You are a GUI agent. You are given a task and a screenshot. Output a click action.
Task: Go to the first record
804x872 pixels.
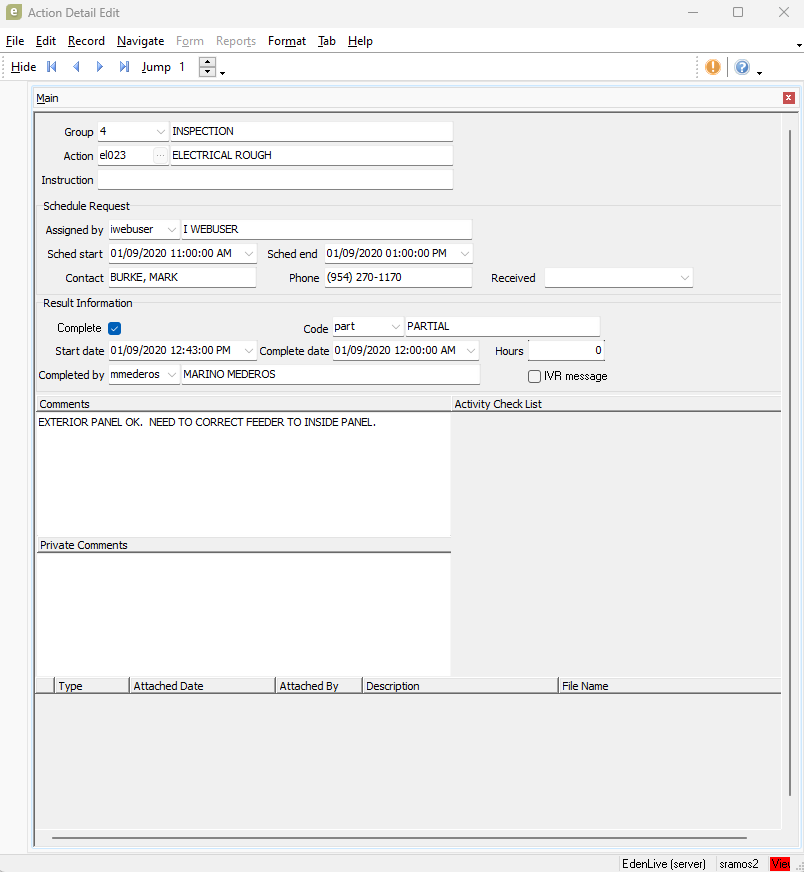click(x=52, y=67)
